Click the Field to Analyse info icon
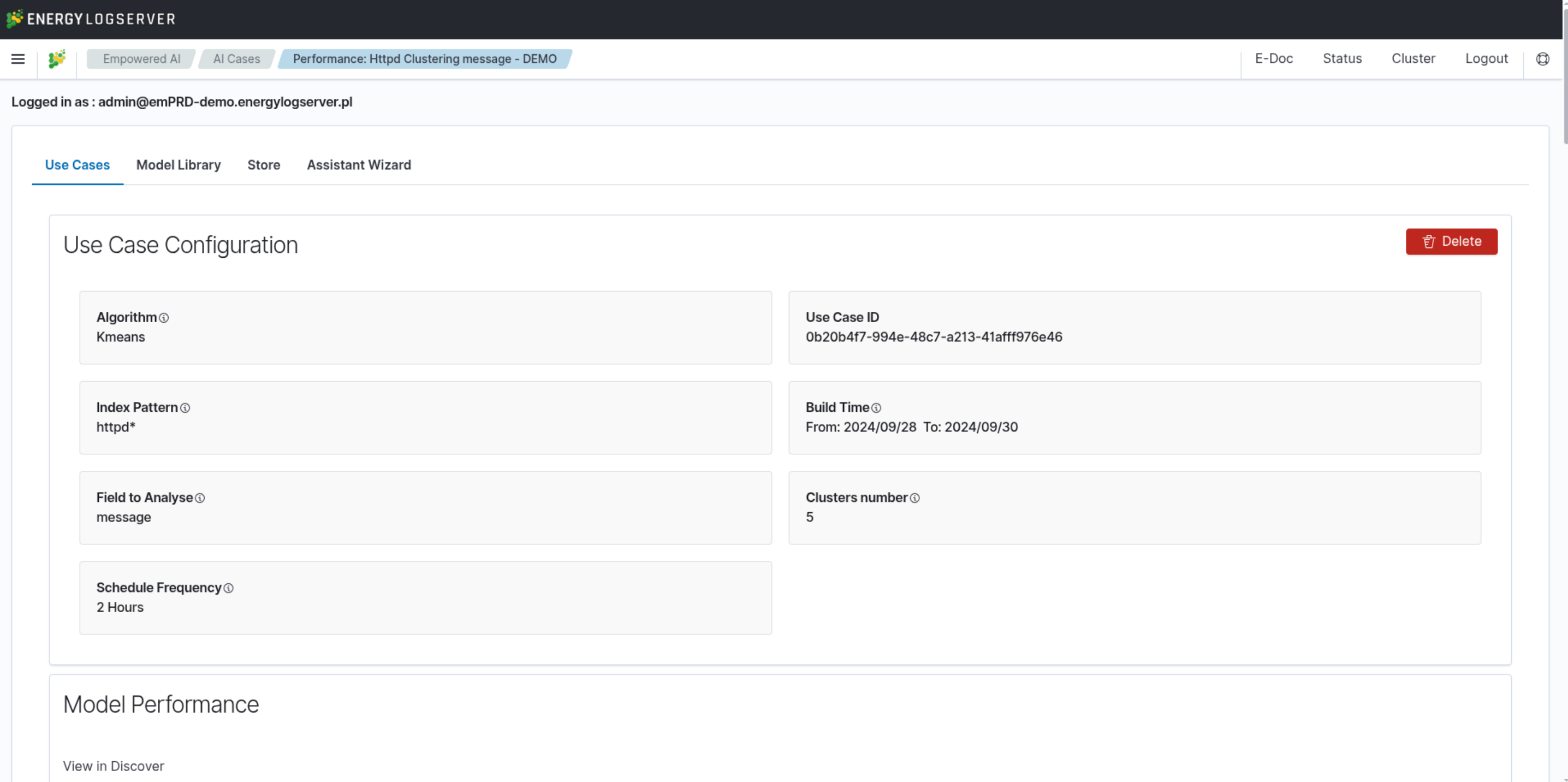 200,498
